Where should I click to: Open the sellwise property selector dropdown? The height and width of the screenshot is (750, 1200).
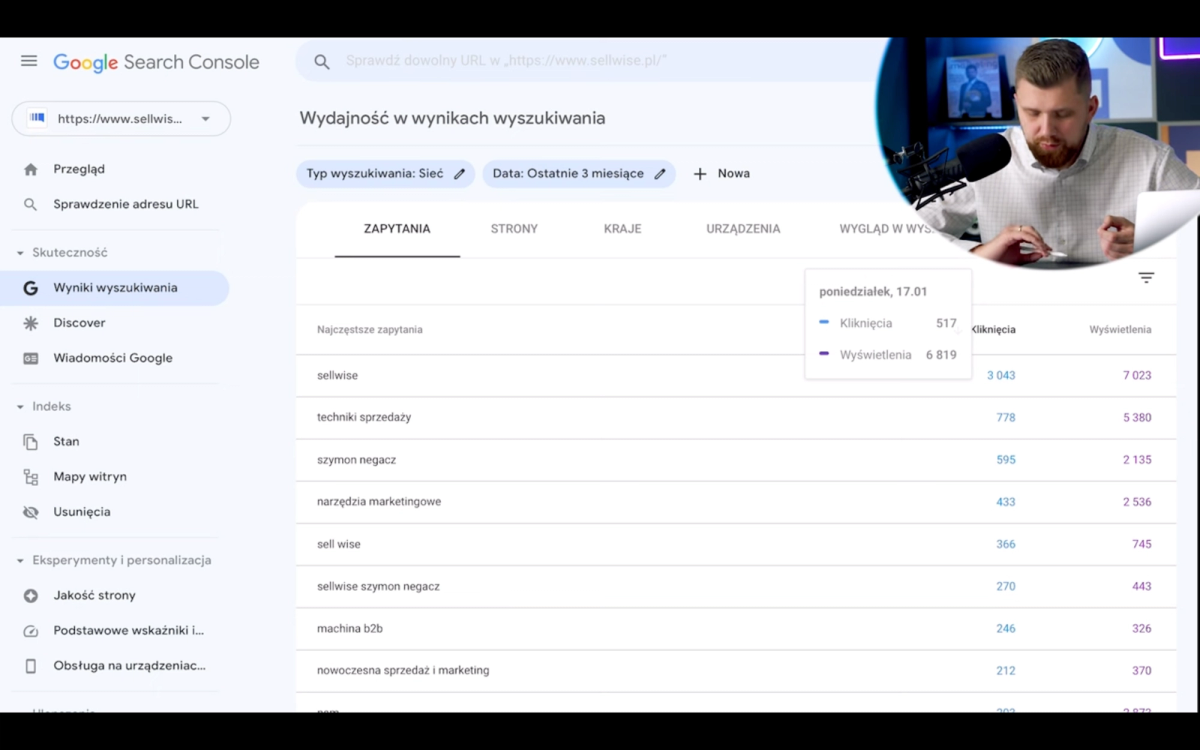coord(121,118)
